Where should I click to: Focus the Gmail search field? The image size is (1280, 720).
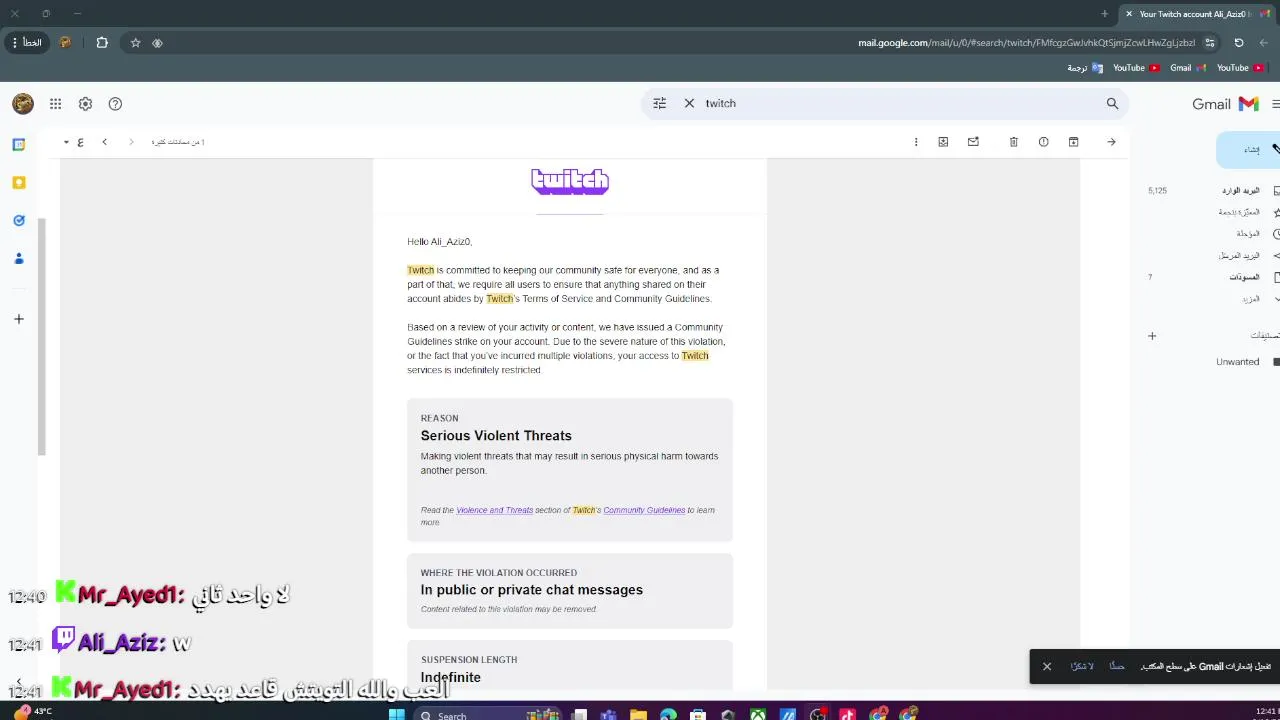tap(900, 103)
